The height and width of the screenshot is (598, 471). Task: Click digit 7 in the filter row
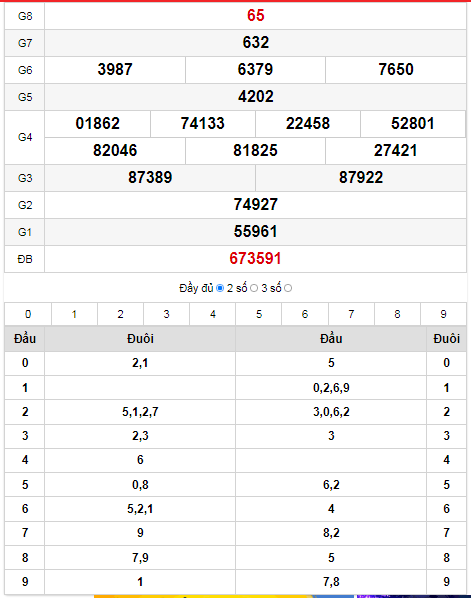(x=351, y=314)
